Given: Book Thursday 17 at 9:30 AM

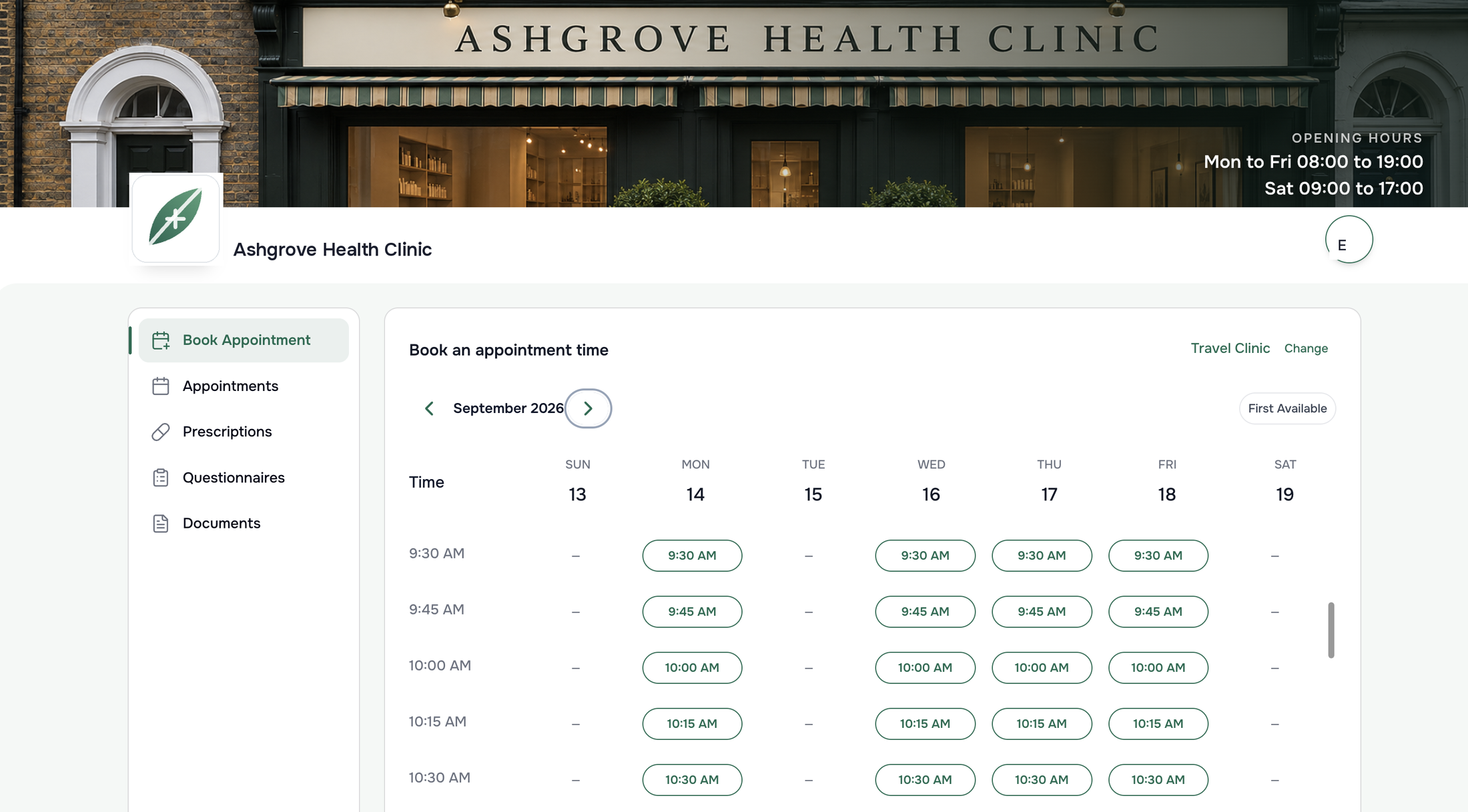Looking at the screenshot, I should tap(1042, 556).
